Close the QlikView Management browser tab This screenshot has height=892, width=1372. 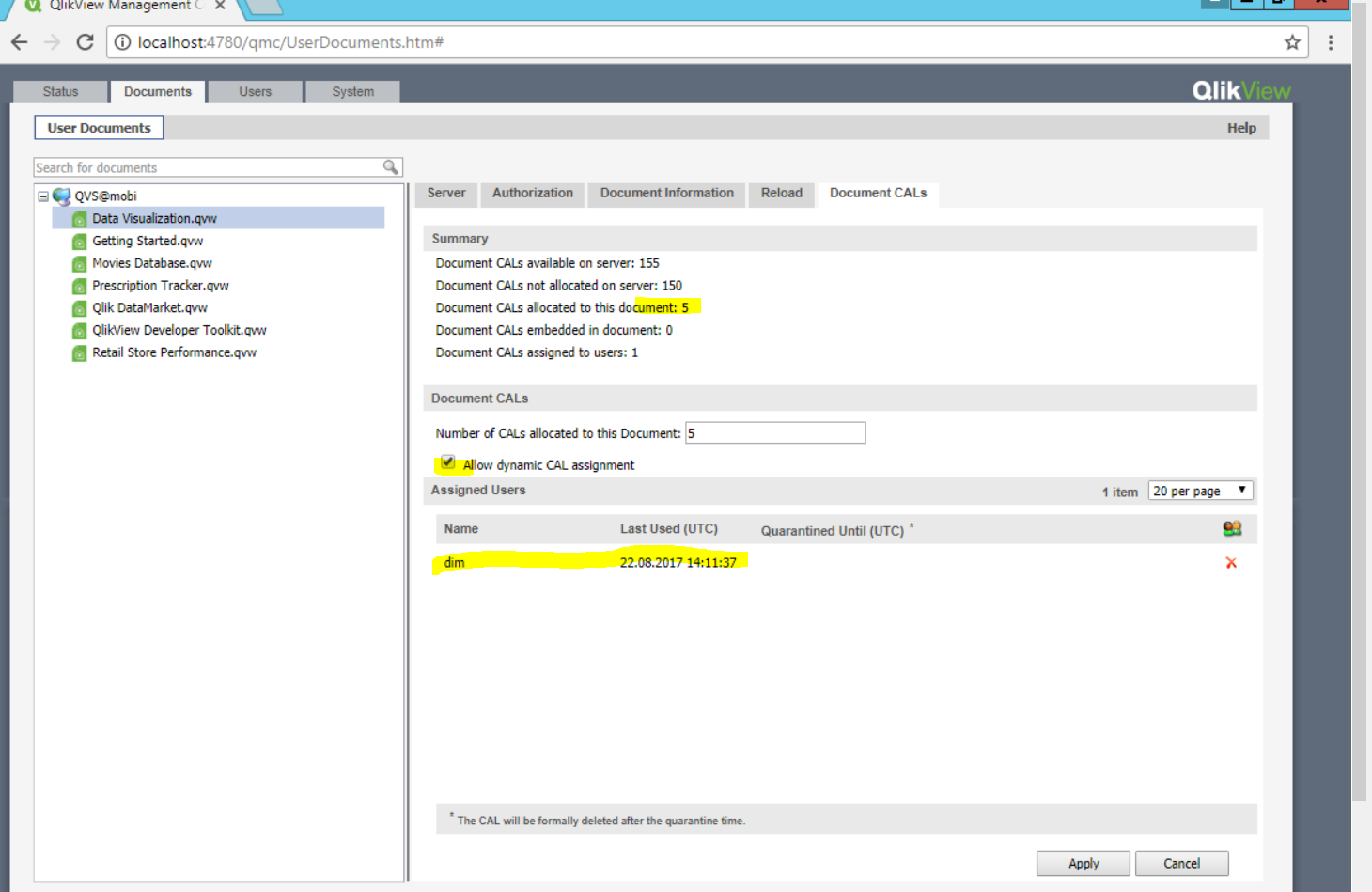click(x=220, y=5)
